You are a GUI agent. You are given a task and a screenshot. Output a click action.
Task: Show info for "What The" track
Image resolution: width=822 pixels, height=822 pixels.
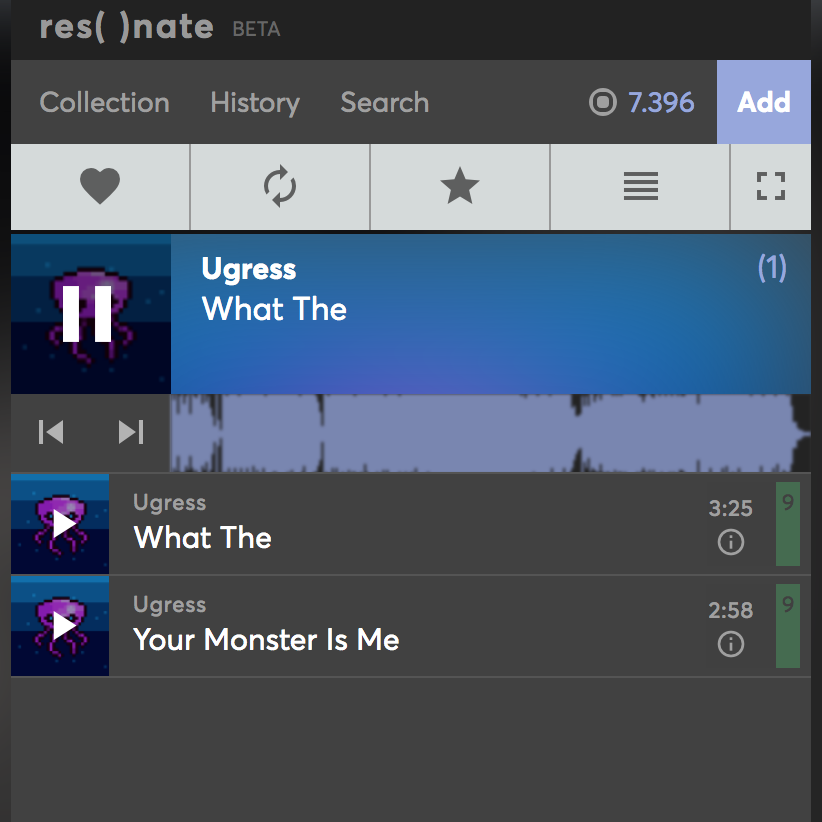(x=731, y=542)
